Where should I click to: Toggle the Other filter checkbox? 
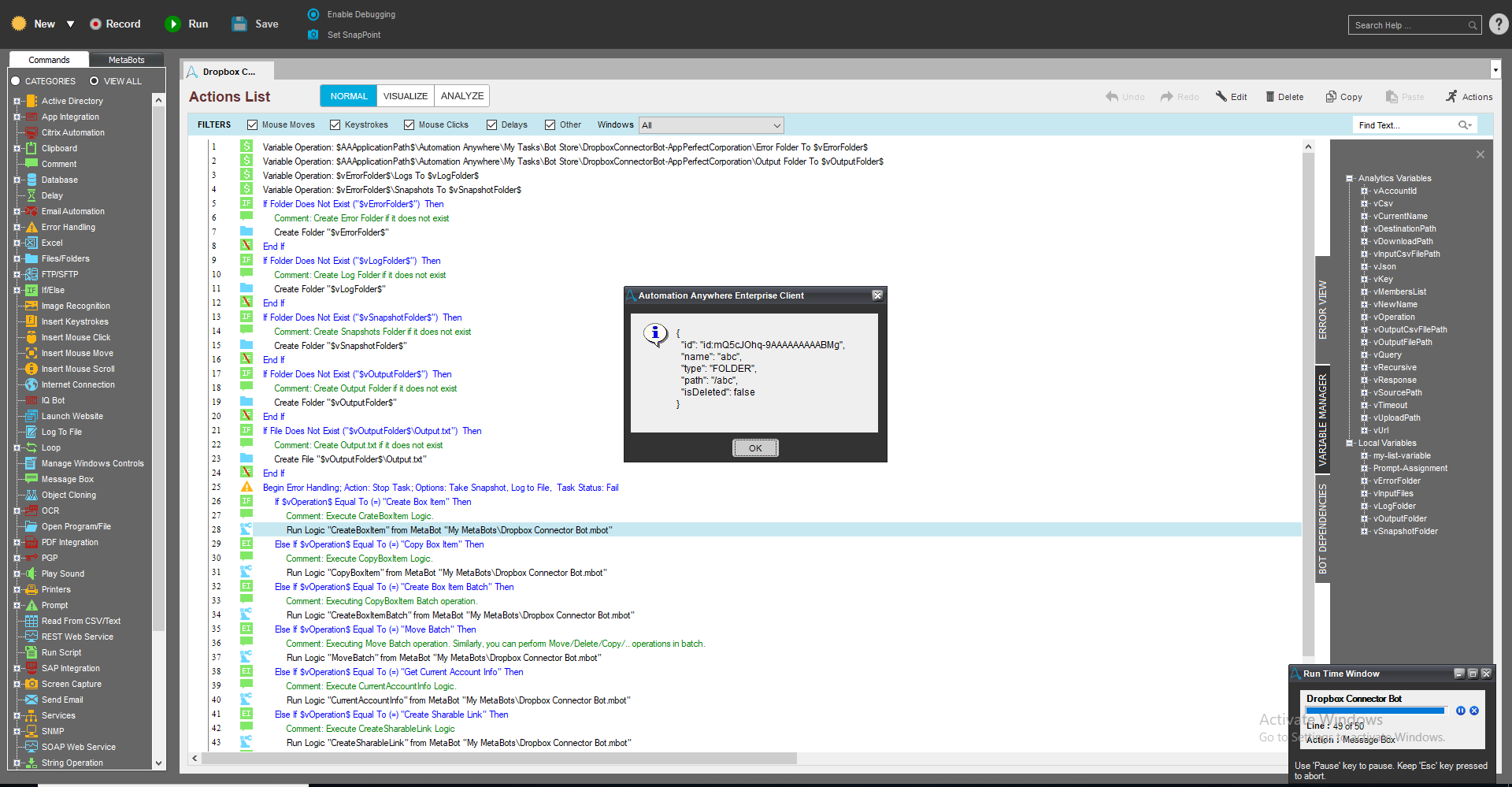[550, 124]
